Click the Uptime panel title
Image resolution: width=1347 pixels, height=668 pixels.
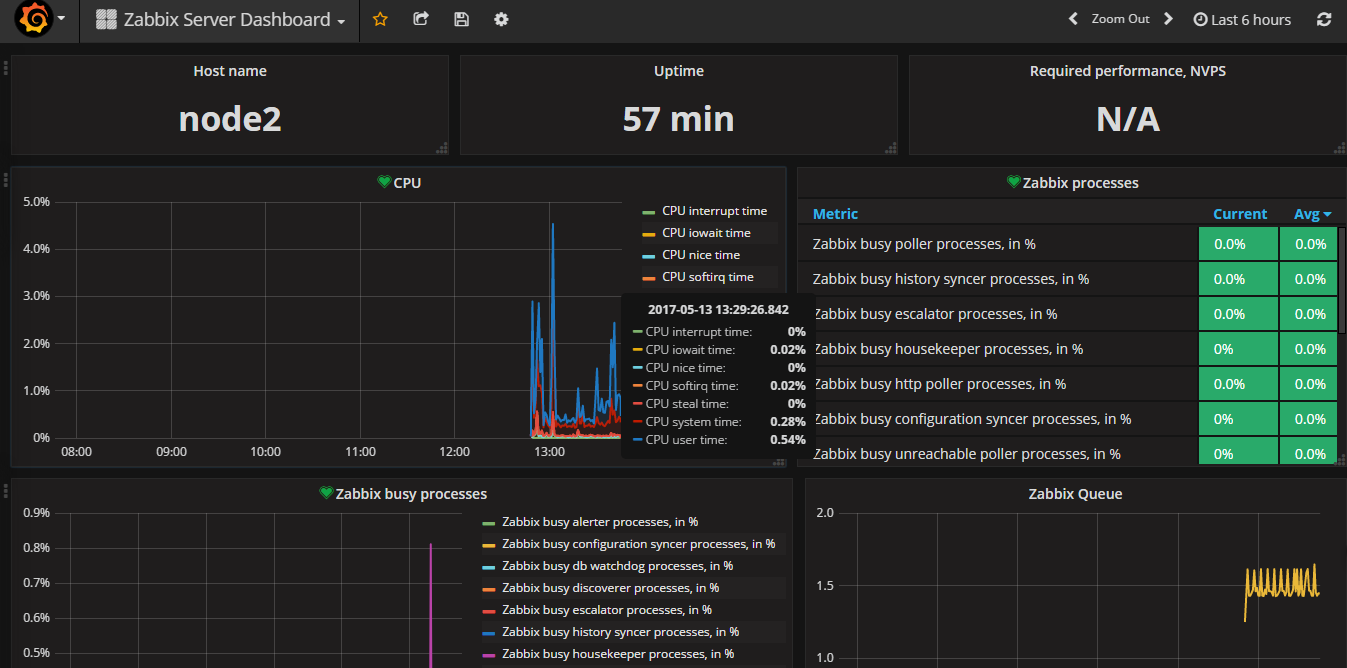tap(679, 71)
